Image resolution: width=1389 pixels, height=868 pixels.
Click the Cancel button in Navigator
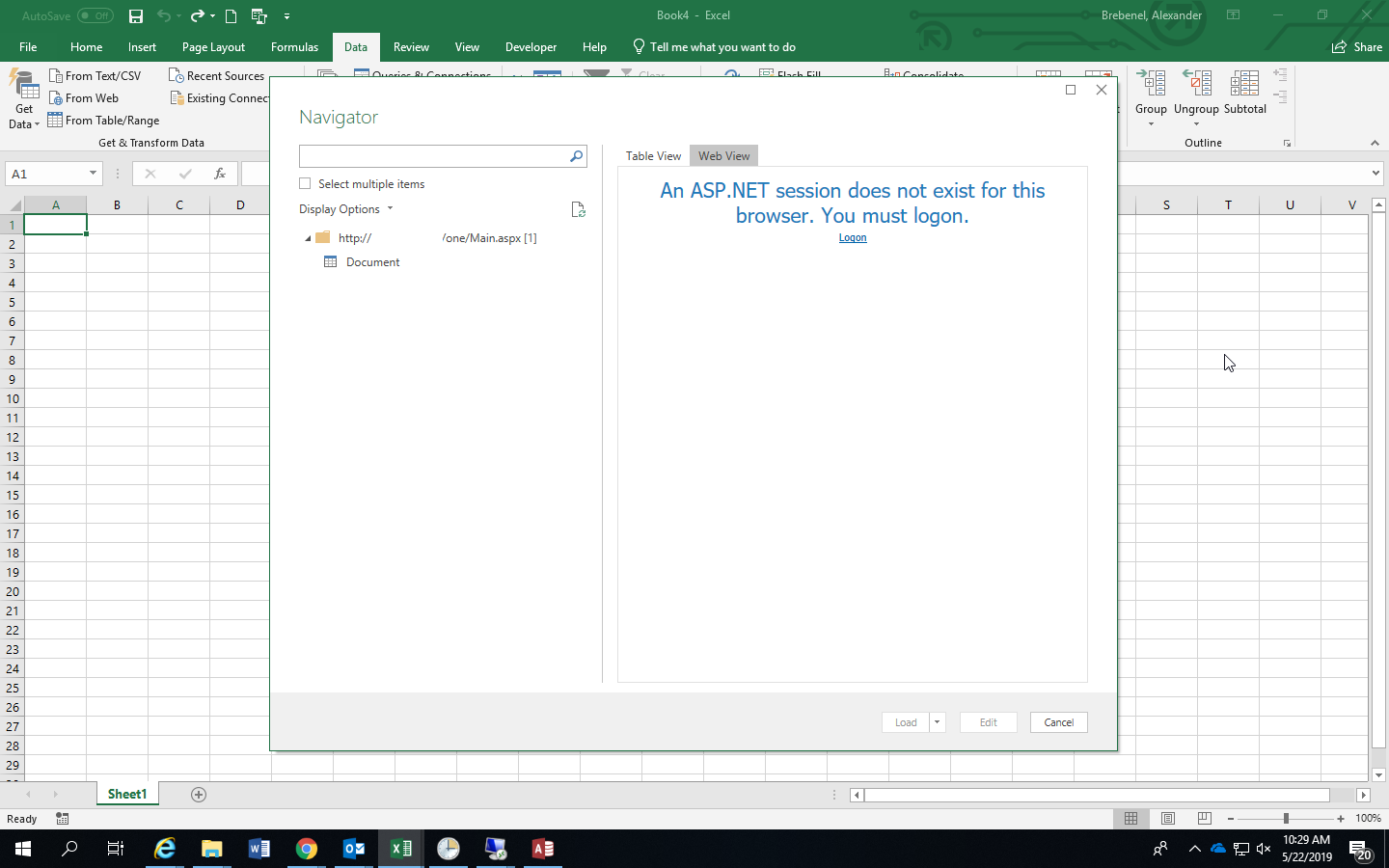(1058, 722)
